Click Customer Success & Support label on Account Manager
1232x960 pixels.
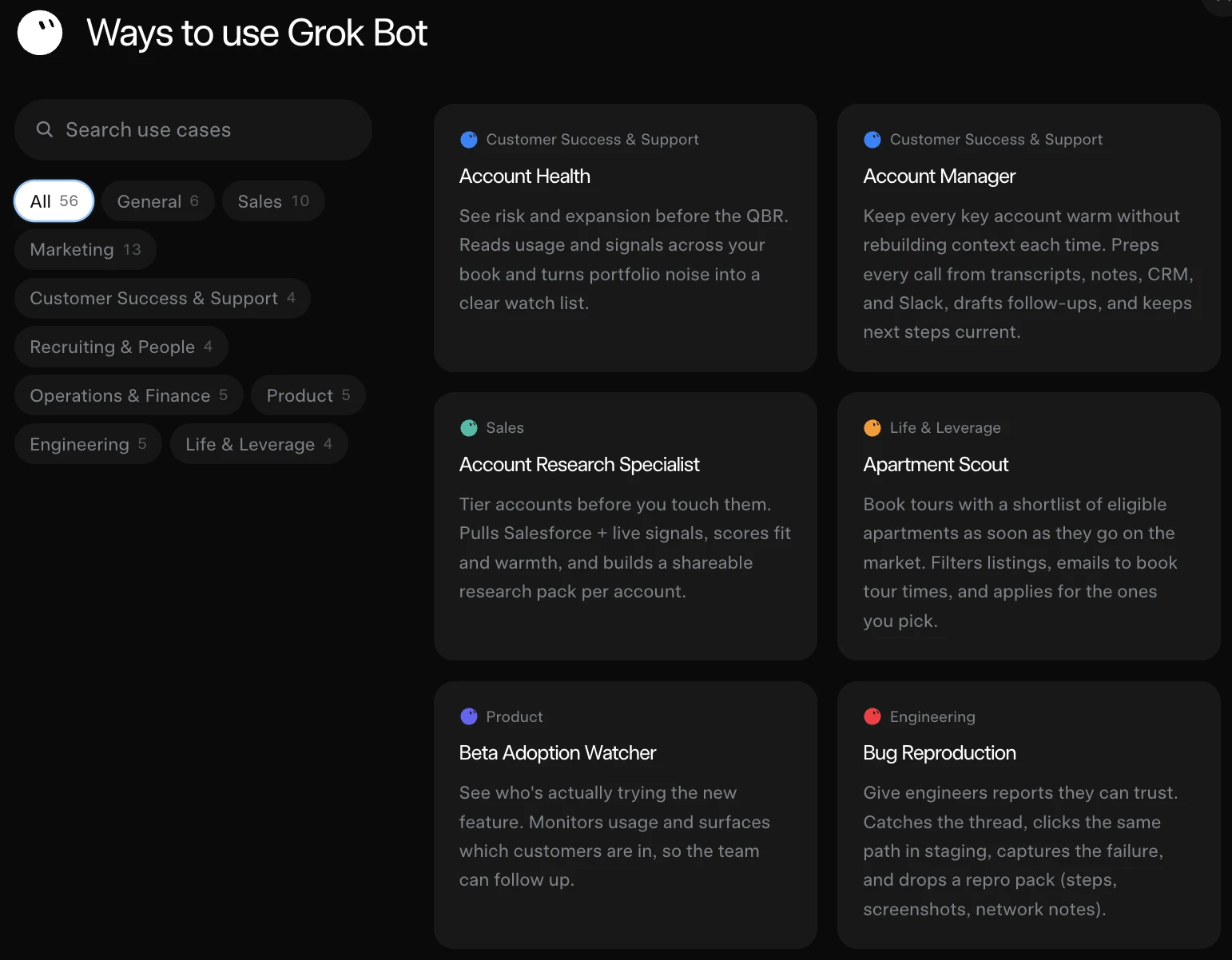996,140
